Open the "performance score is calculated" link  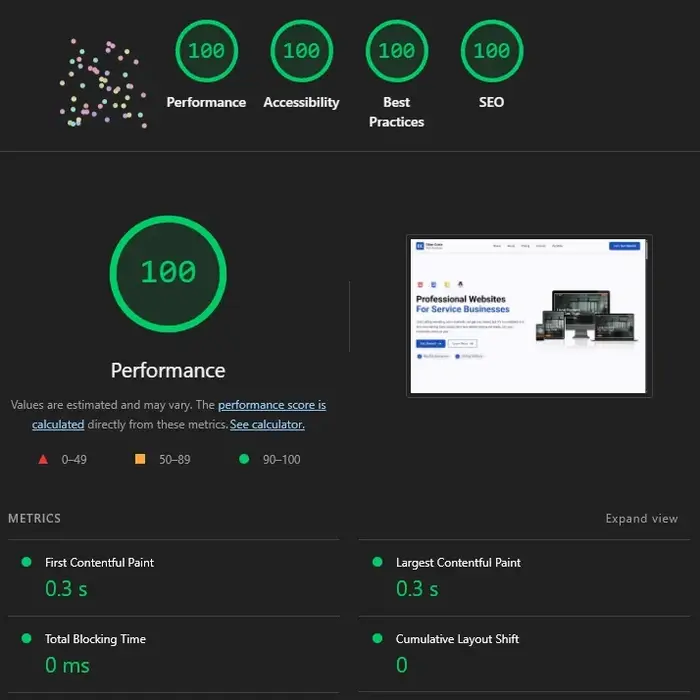pyautogui.click(x=271, y=405)
